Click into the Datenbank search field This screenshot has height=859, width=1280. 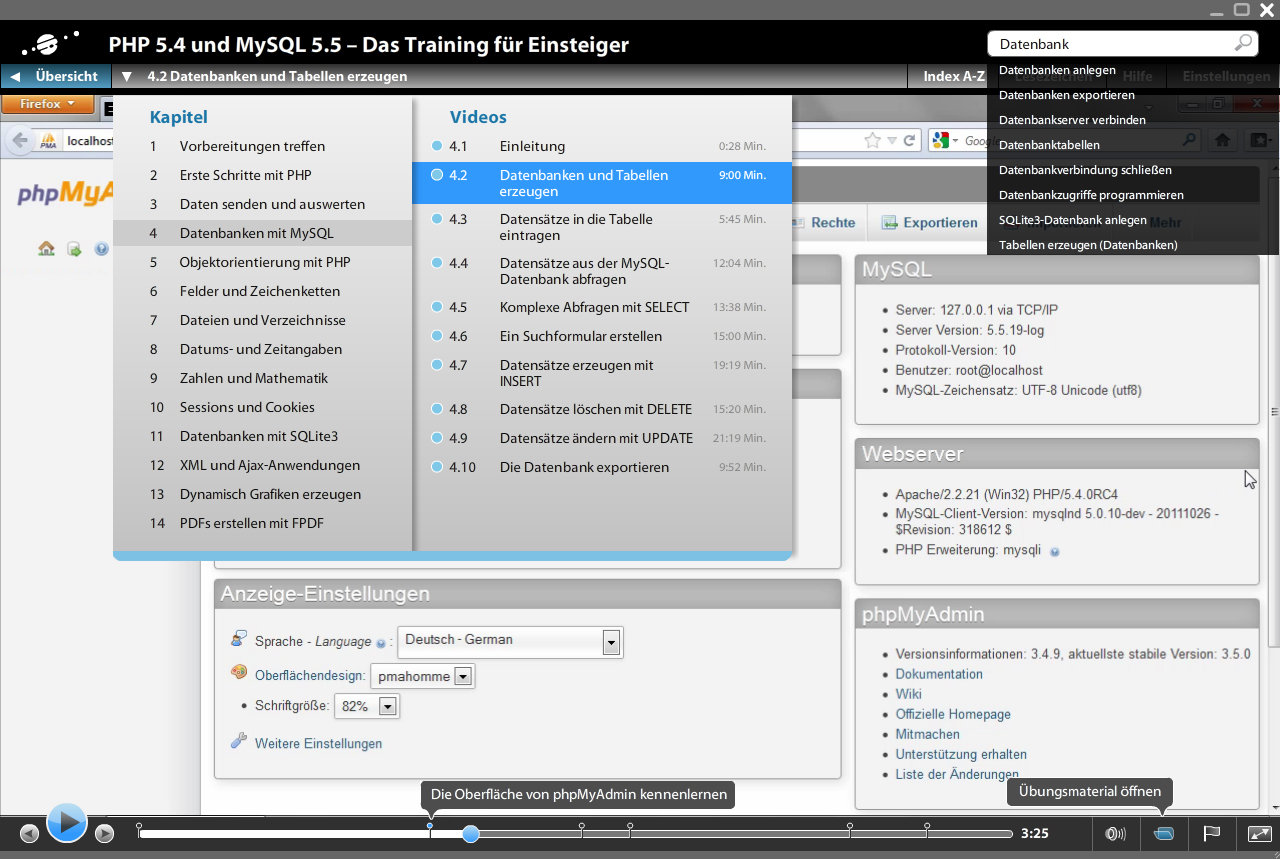click(1110, 44)
